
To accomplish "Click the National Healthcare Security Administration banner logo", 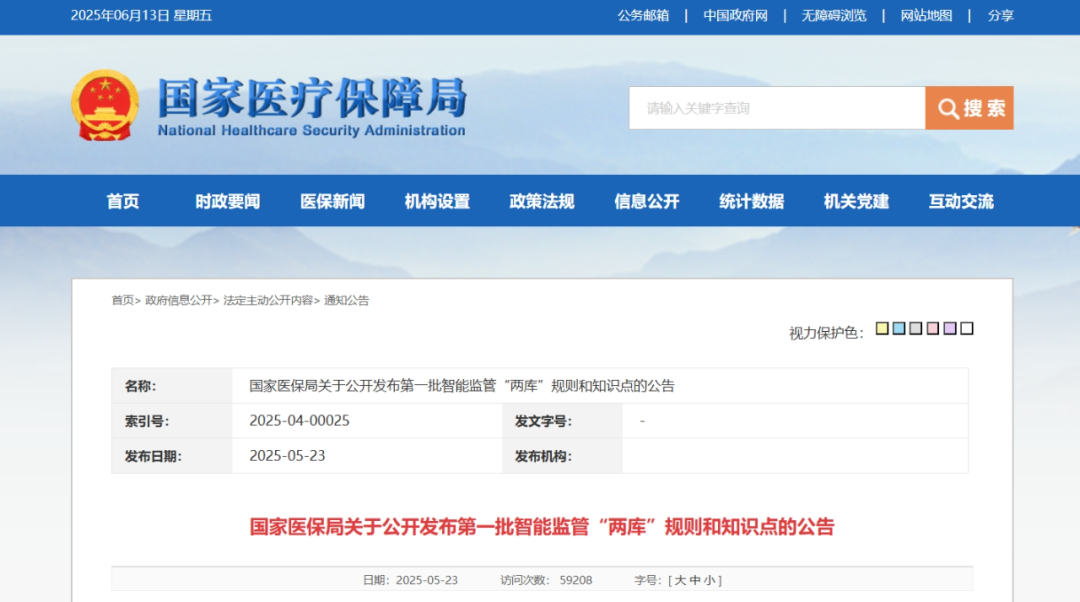I will point(310,104).
